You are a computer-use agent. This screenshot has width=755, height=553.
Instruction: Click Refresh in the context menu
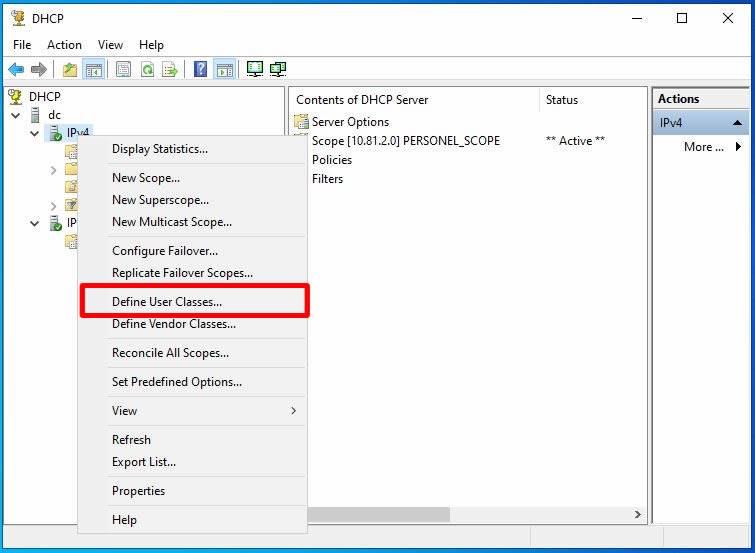pos(193,440)
